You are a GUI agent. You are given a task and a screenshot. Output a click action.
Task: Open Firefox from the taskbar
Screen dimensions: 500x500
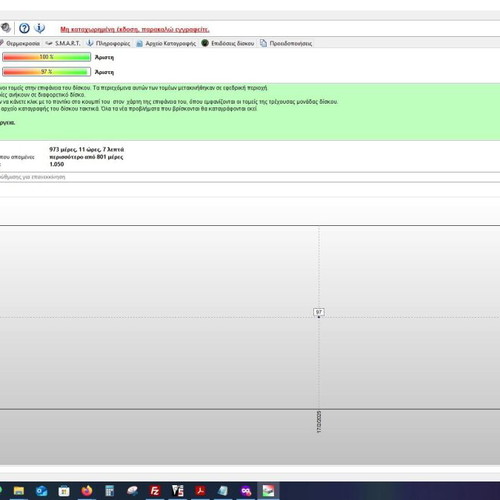87,491
